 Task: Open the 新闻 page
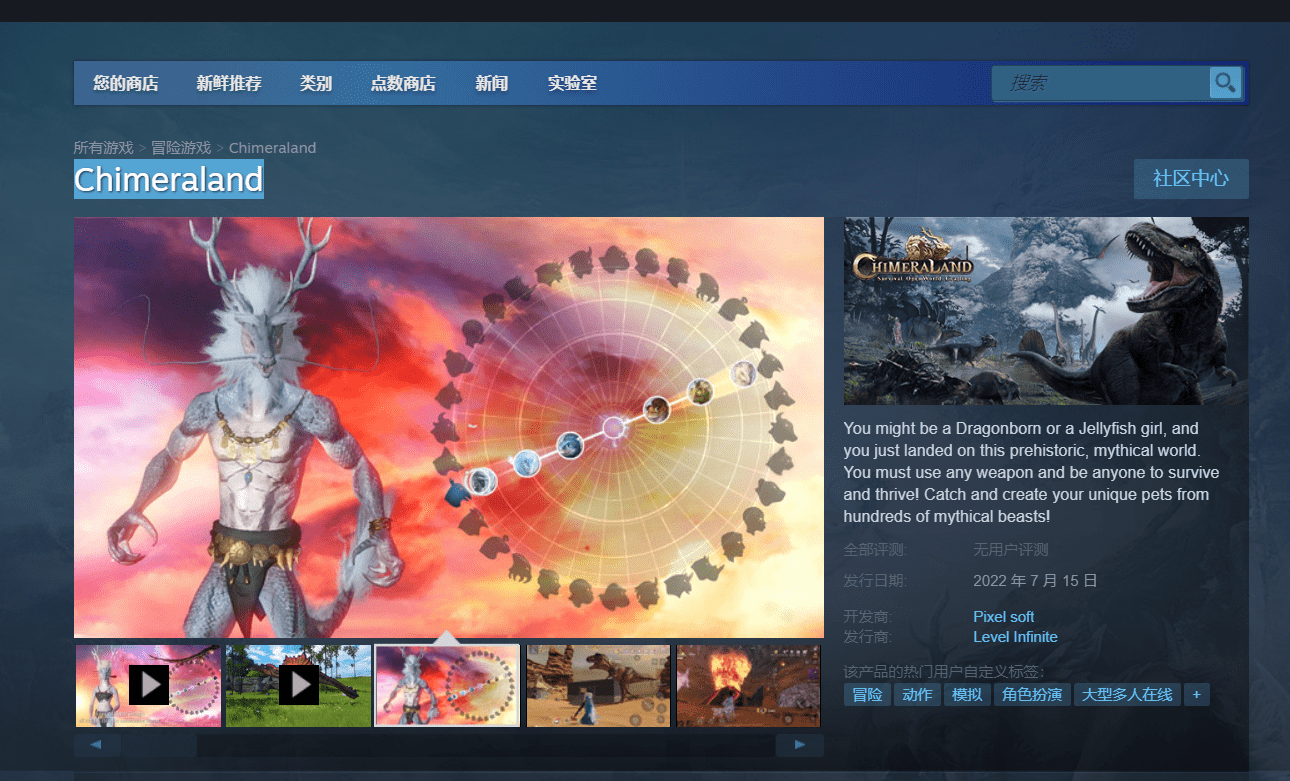tap(491, 83)
